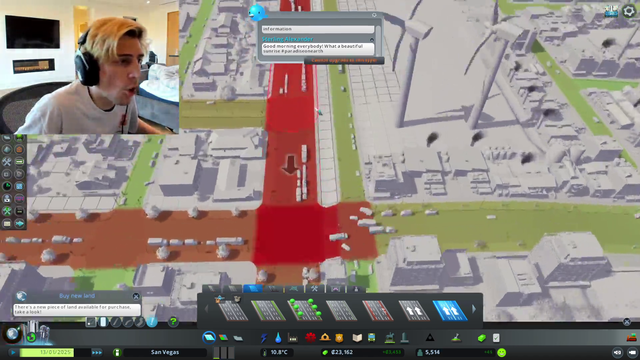640x360 pixels.
Task: Switch to the intersections roads tab
Action: [294, 289]
